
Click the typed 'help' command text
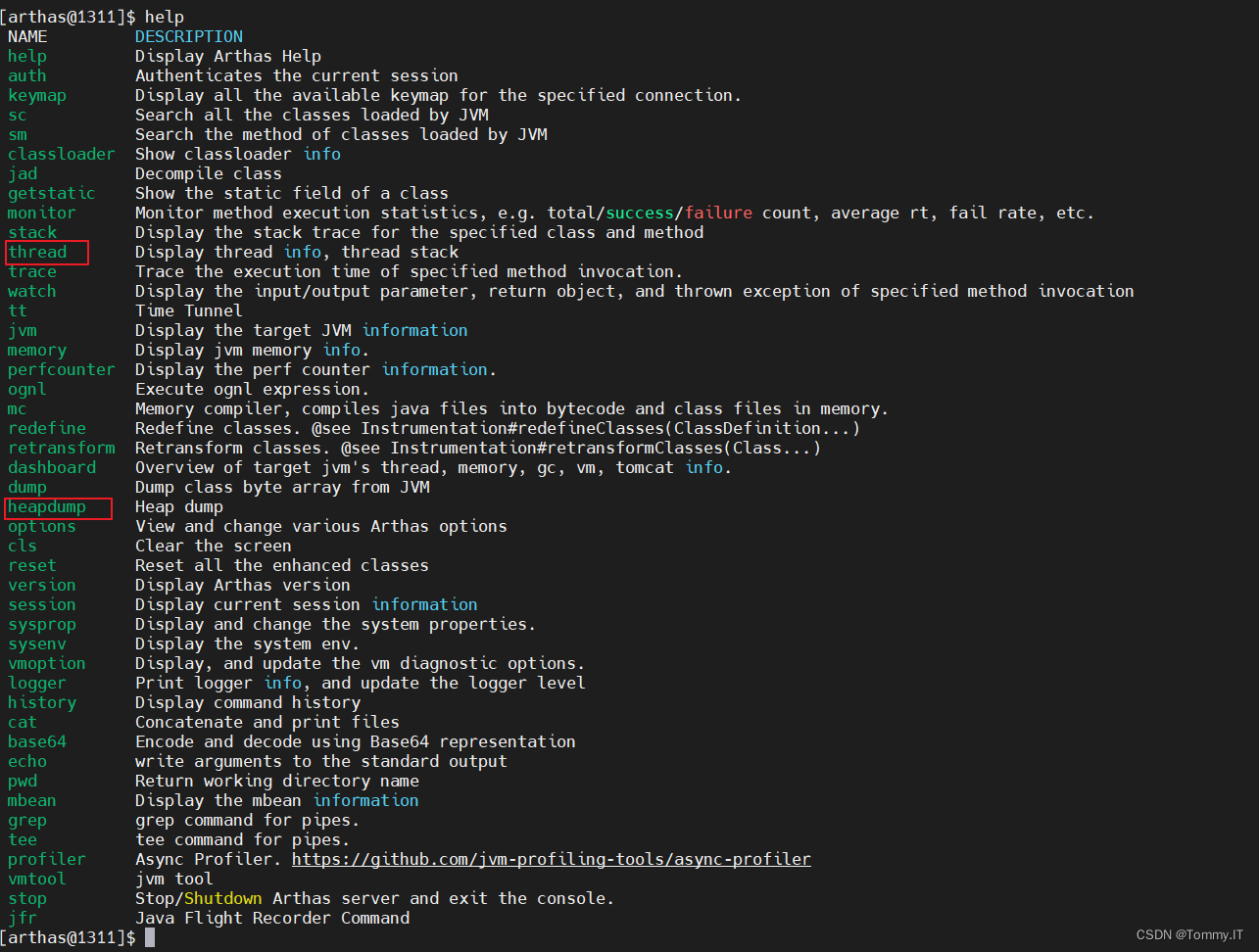(x=164, y=17)
